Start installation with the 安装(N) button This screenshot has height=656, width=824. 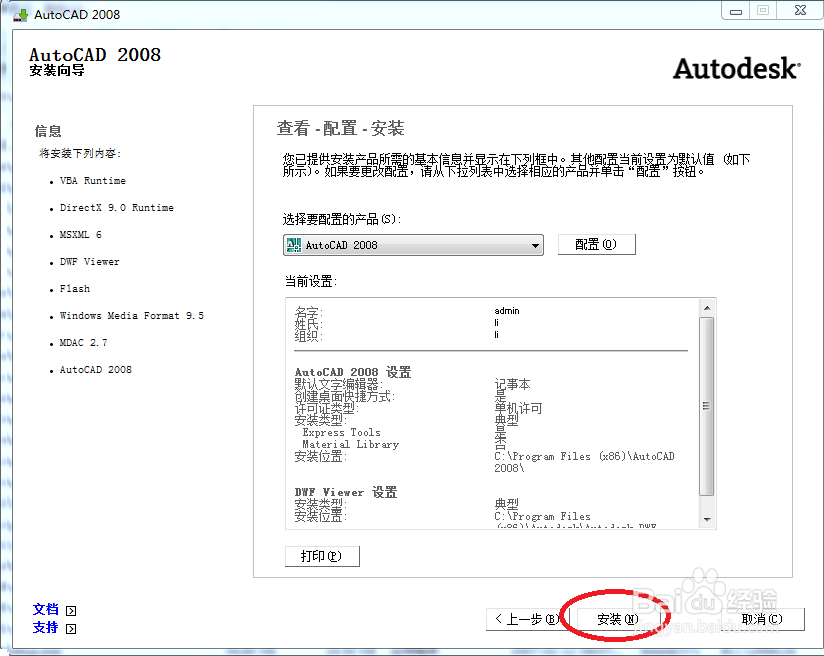coord(618,619)
